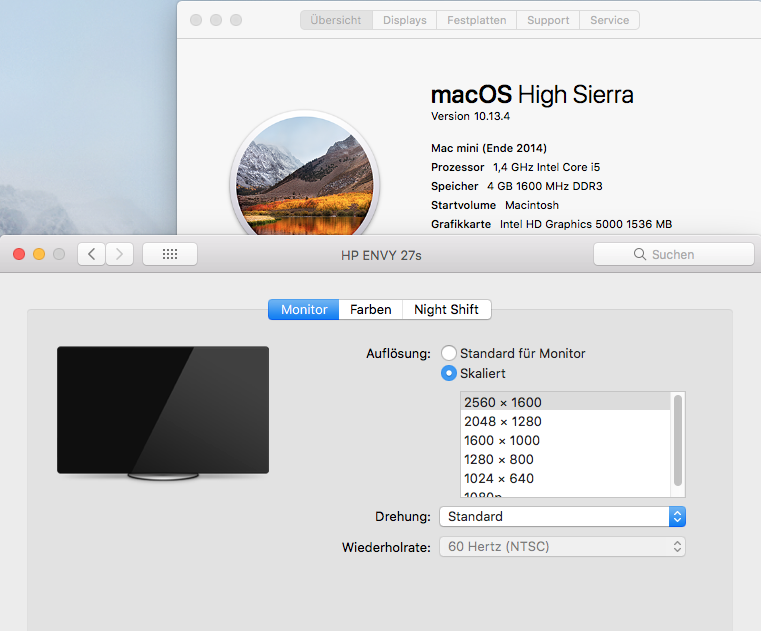Choose the 2048 × 1280 resolution
Screen dimensions: 761x631
565,421
